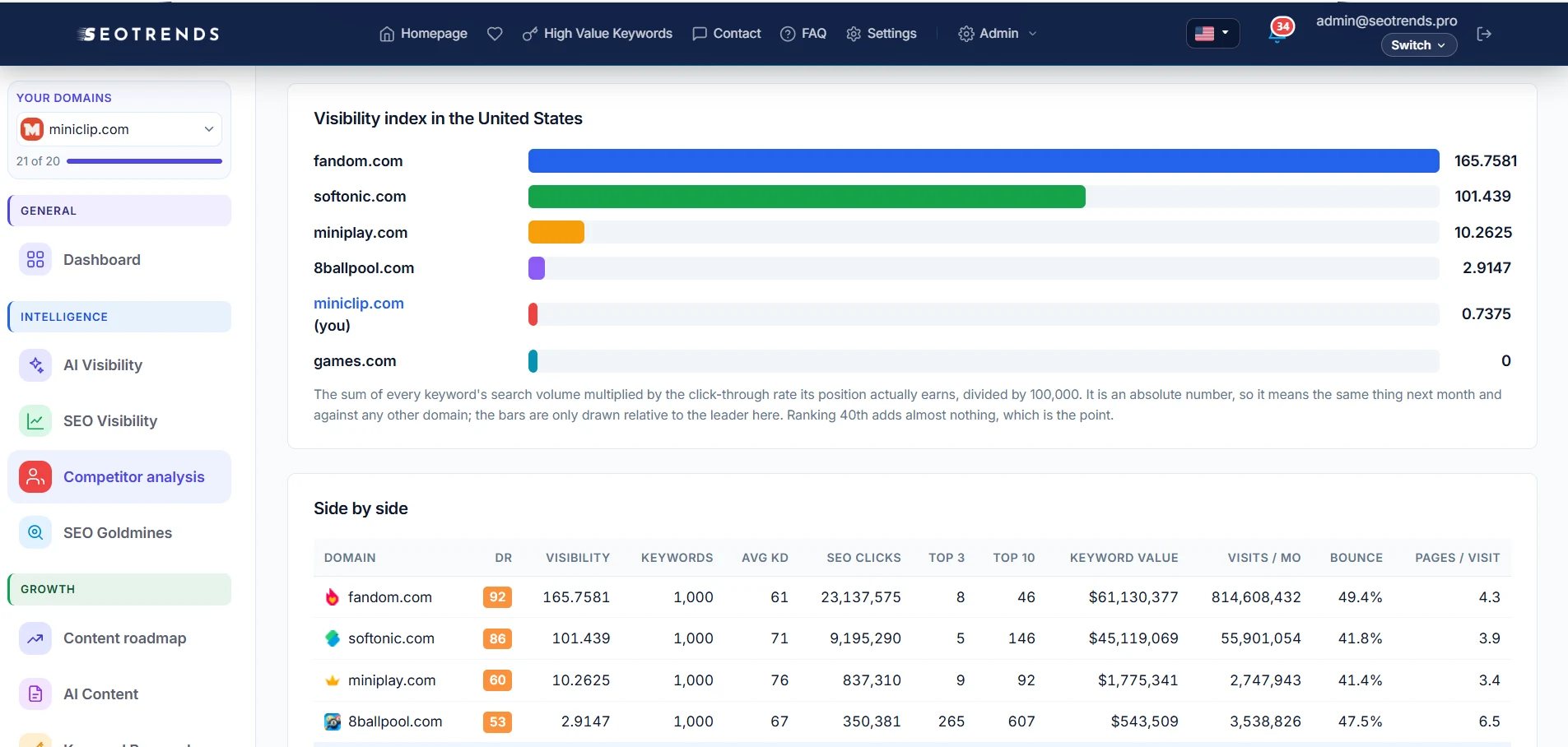Click the DR 92 badge for fandom.com
Screen dimensions: 1568x747
click(x=497, y=597)
